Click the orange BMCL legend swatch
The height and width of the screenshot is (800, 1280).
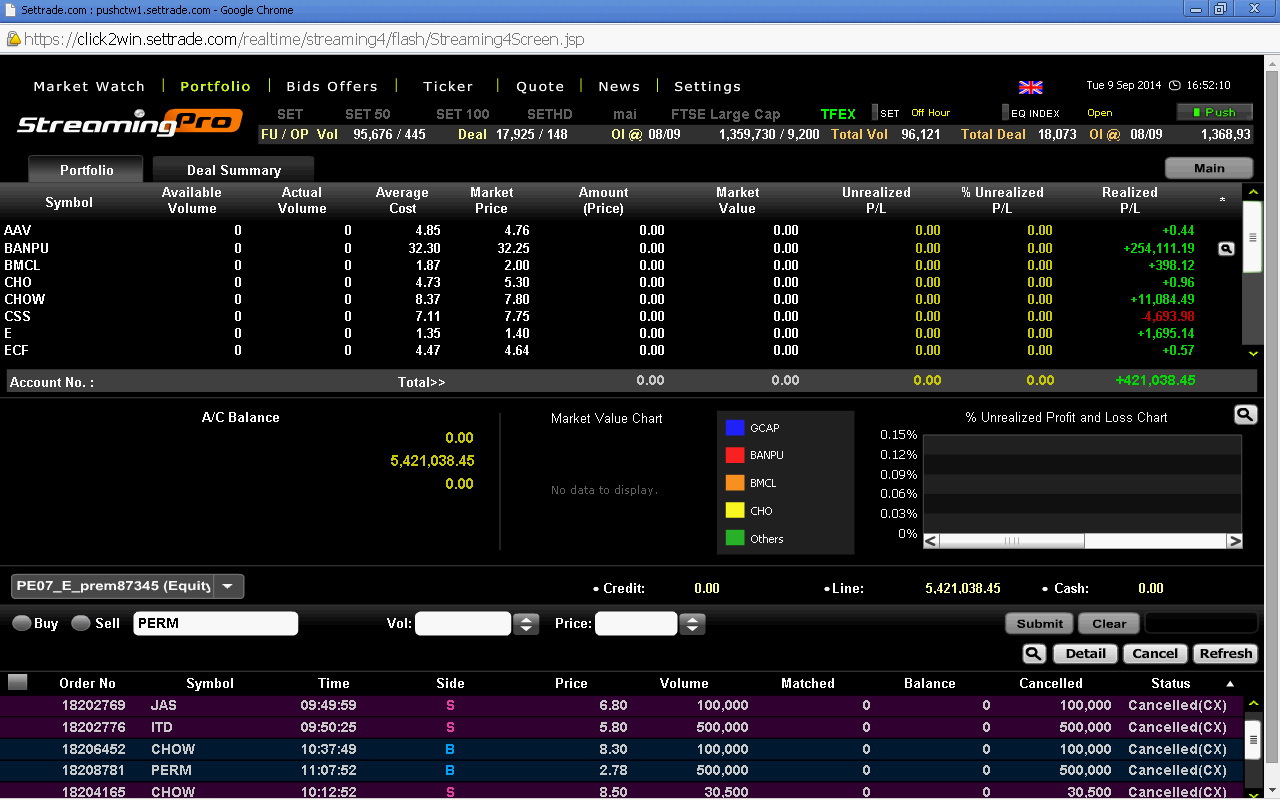[735, 483]
